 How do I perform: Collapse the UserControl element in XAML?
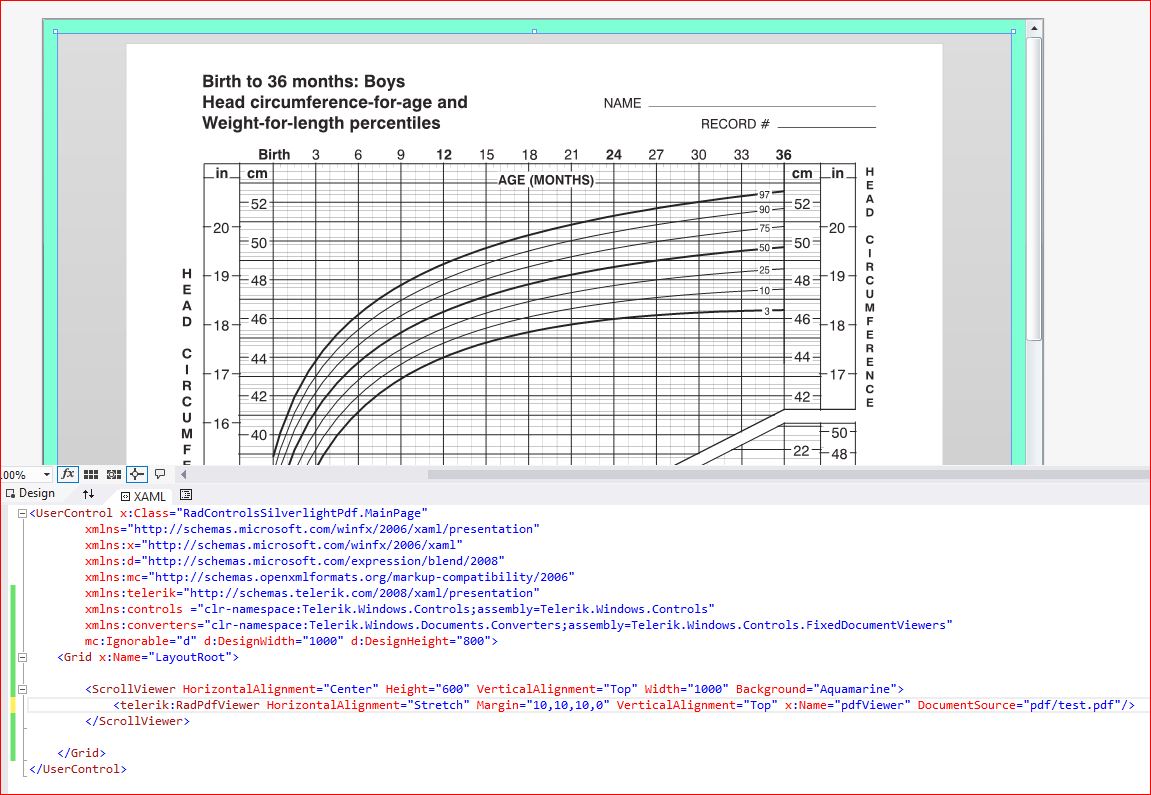[x=22, y=513]
